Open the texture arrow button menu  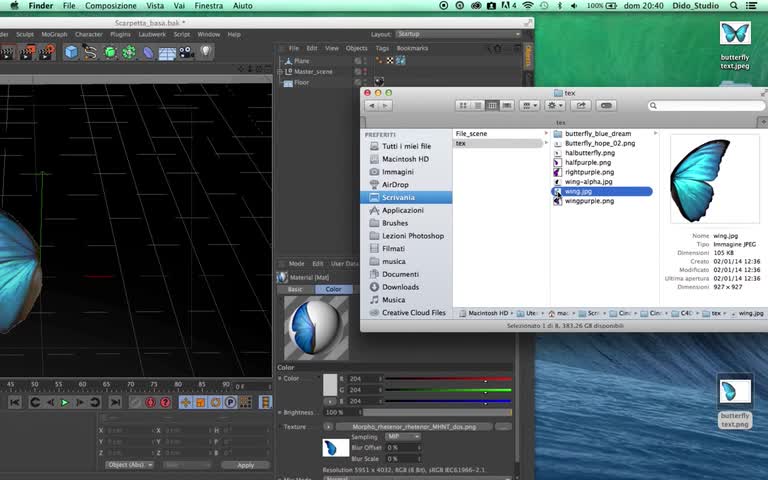tap(328, 427)
